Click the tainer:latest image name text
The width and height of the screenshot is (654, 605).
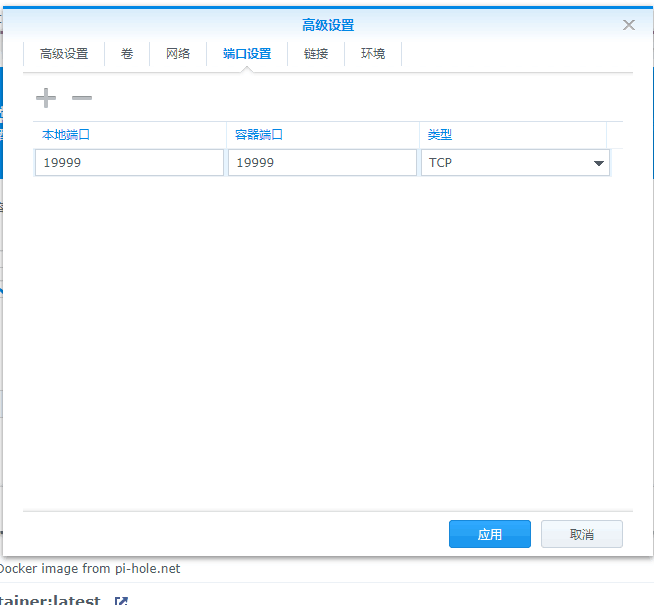tap(50, 600)
